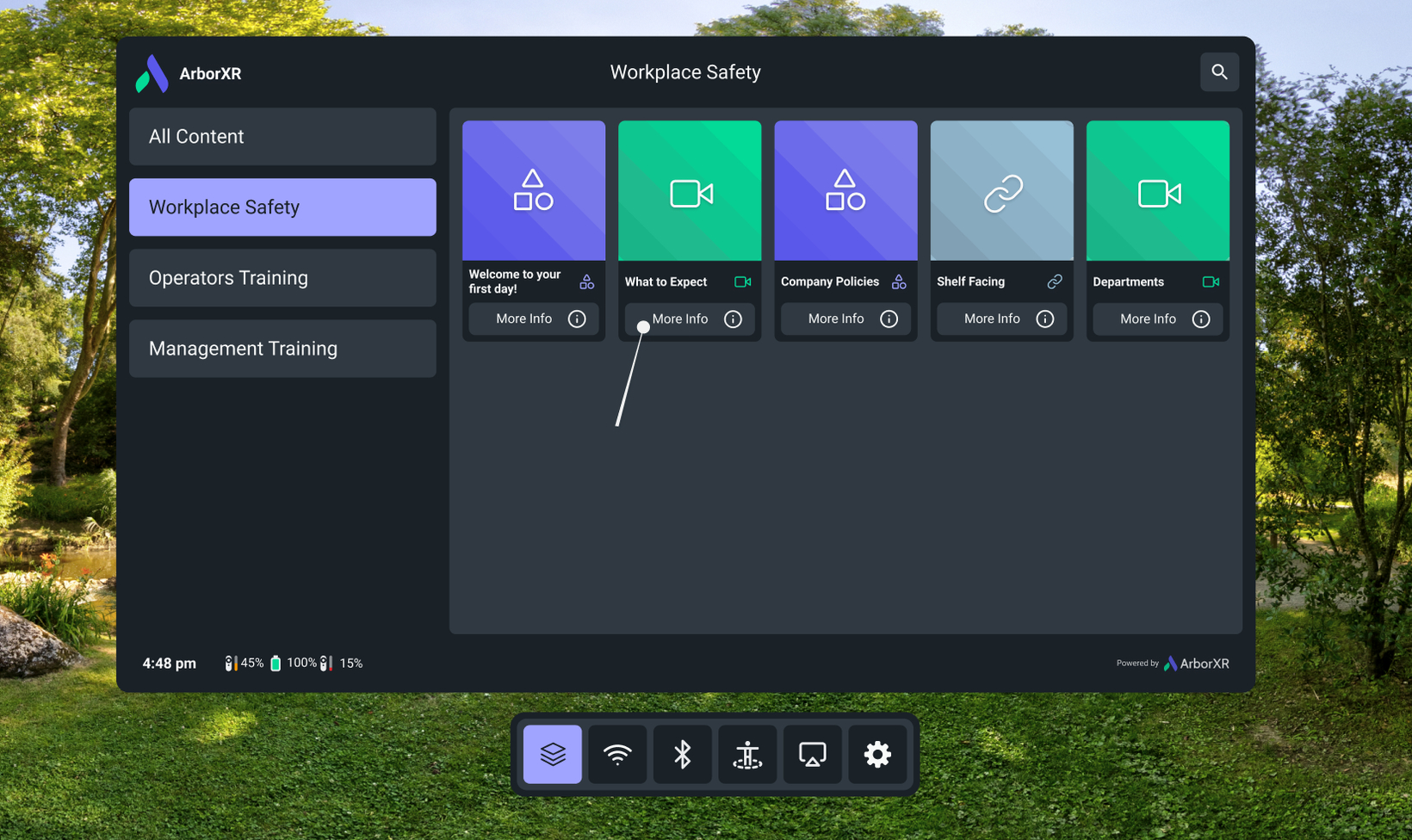Click the Shelf Facing card title
Image resolution: width=1412 pixels, height=840 pixels.
[970, 282]
